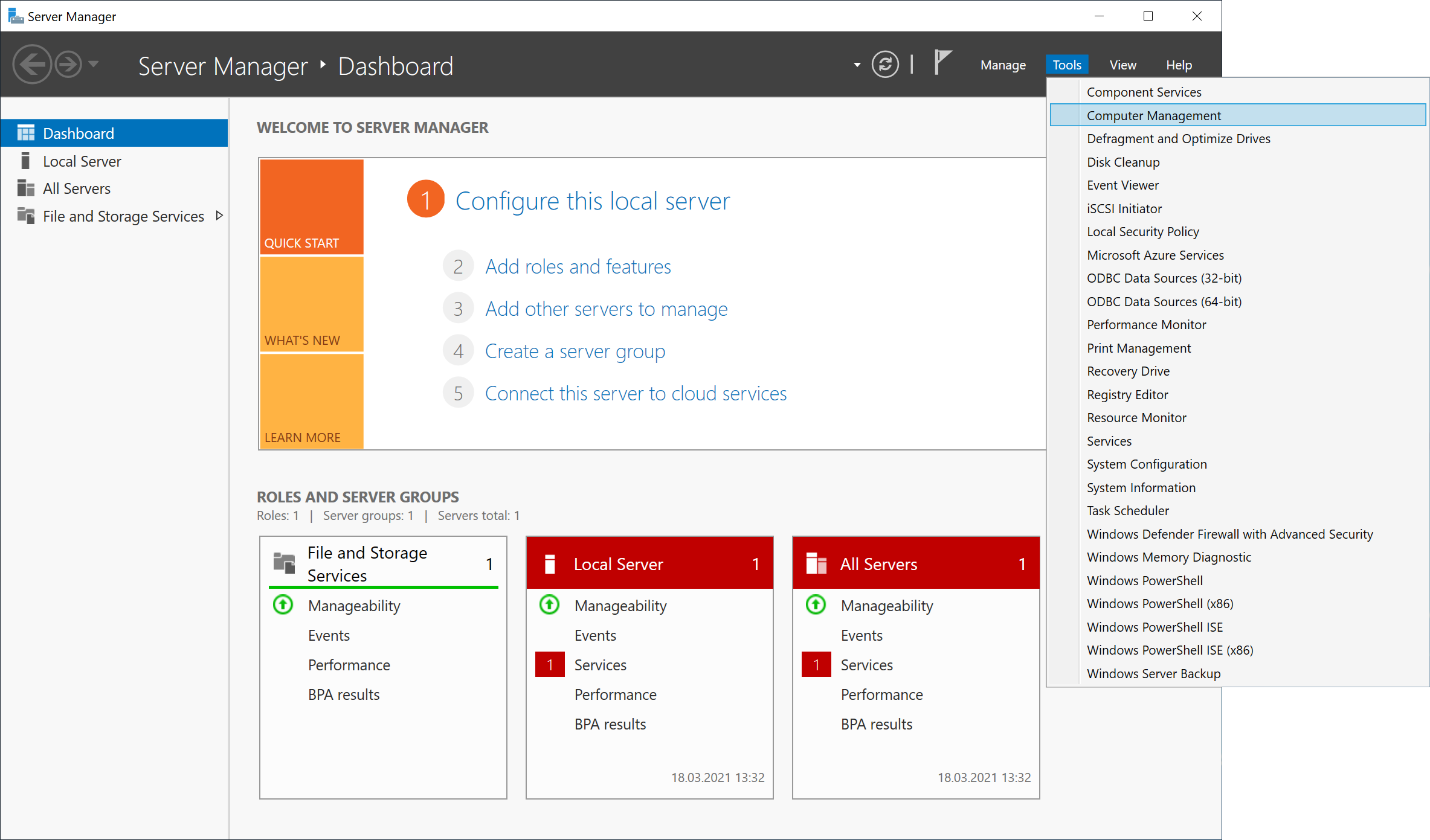Choose Defragment and Optimize Drives
The image size is (1430, 840).
[1238, 138]
